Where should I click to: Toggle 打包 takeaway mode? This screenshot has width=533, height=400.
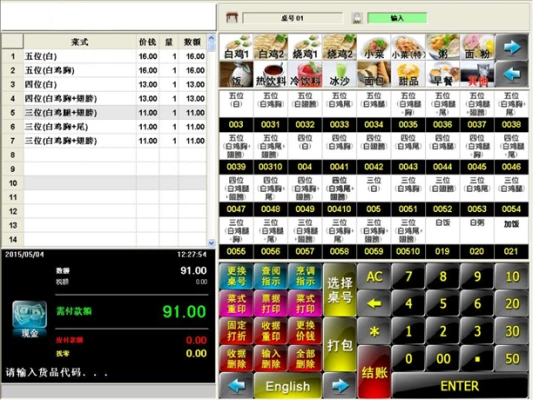tap(339, 345)
